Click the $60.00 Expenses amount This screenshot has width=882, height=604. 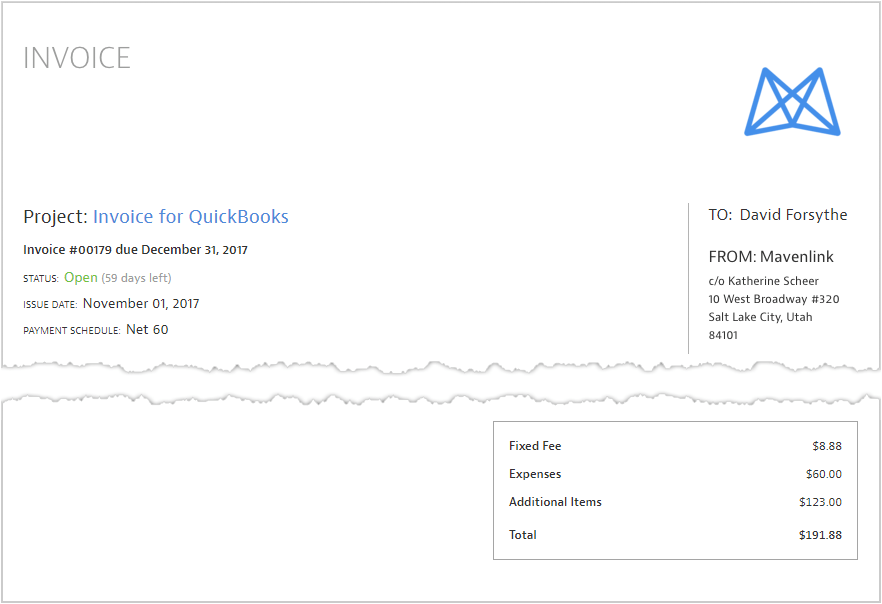(x=823, y=474)
